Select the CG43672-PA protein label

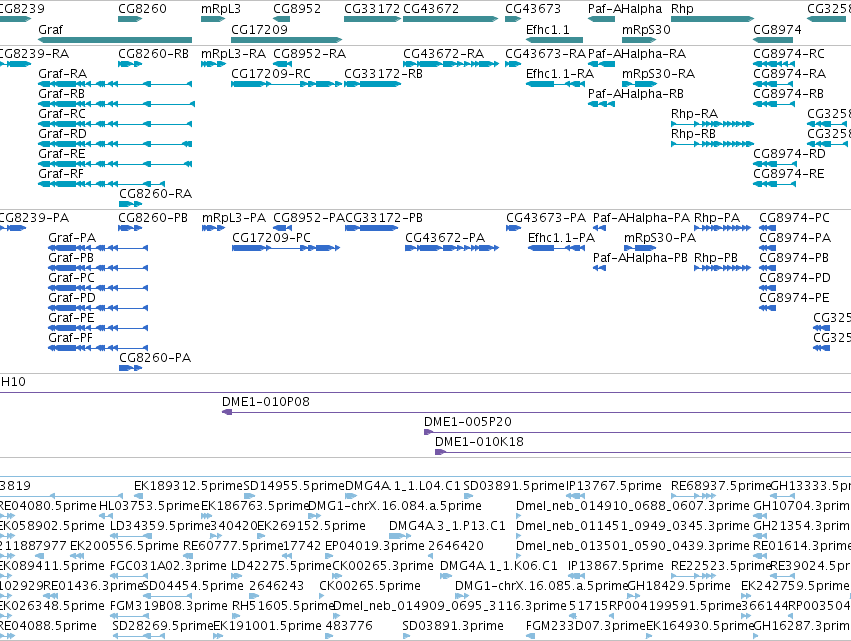[444, 238]
